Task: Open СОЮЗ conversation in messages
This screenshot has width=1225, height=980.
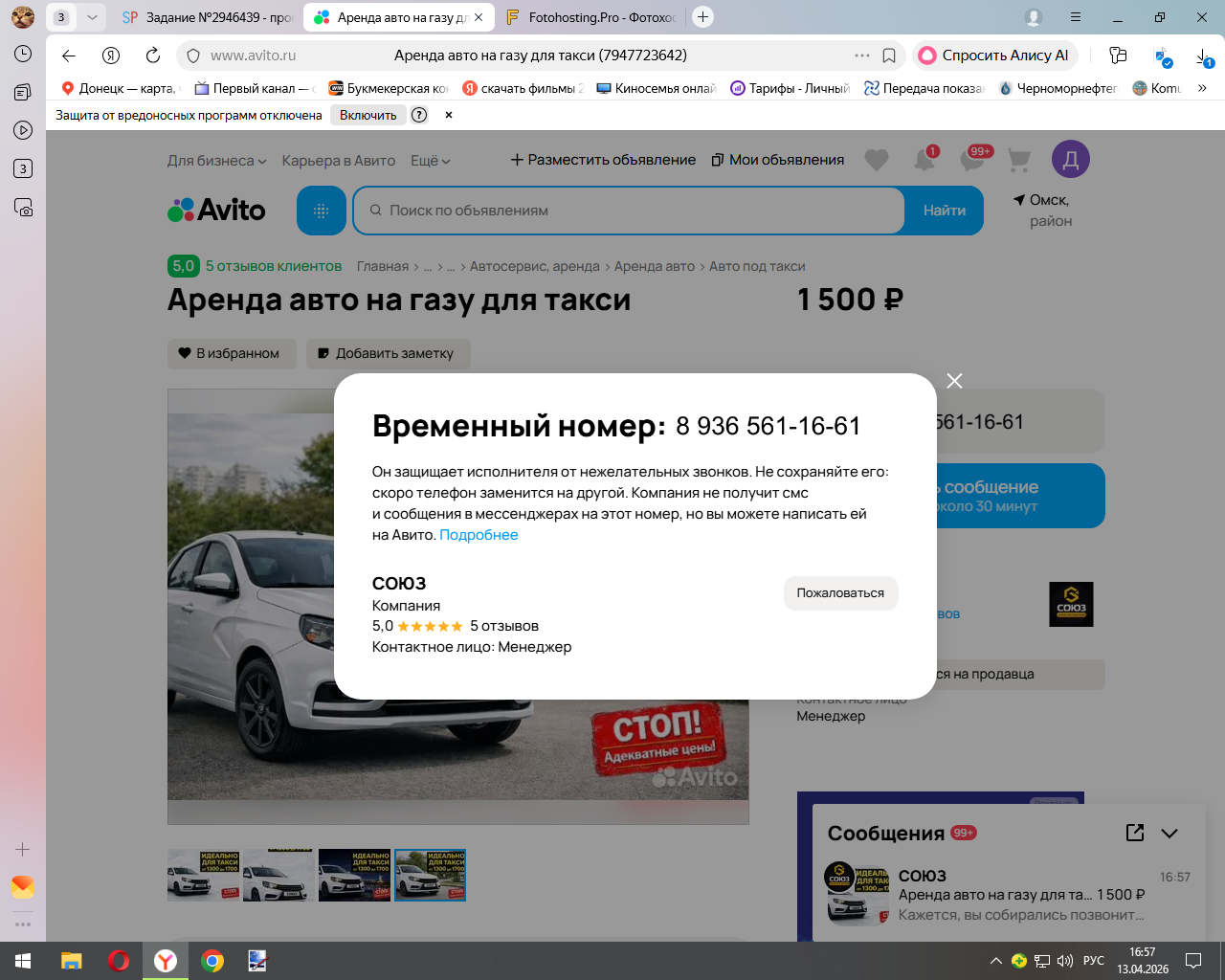Action: click(1009, 895)
